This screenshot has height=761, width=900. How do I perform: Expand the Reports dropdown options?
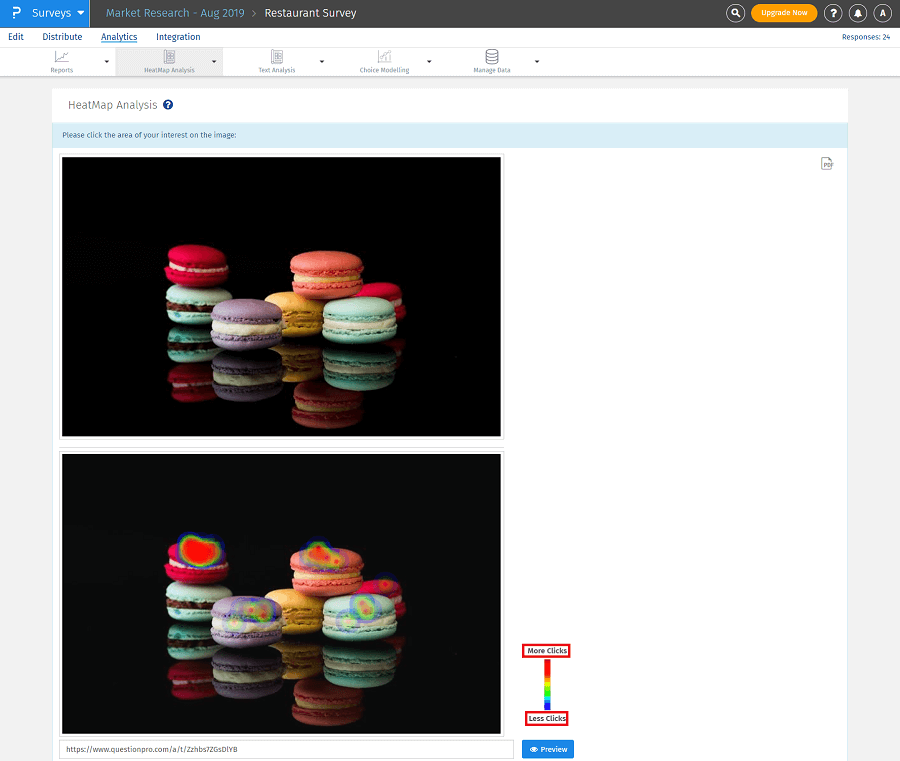click(105, 61)
